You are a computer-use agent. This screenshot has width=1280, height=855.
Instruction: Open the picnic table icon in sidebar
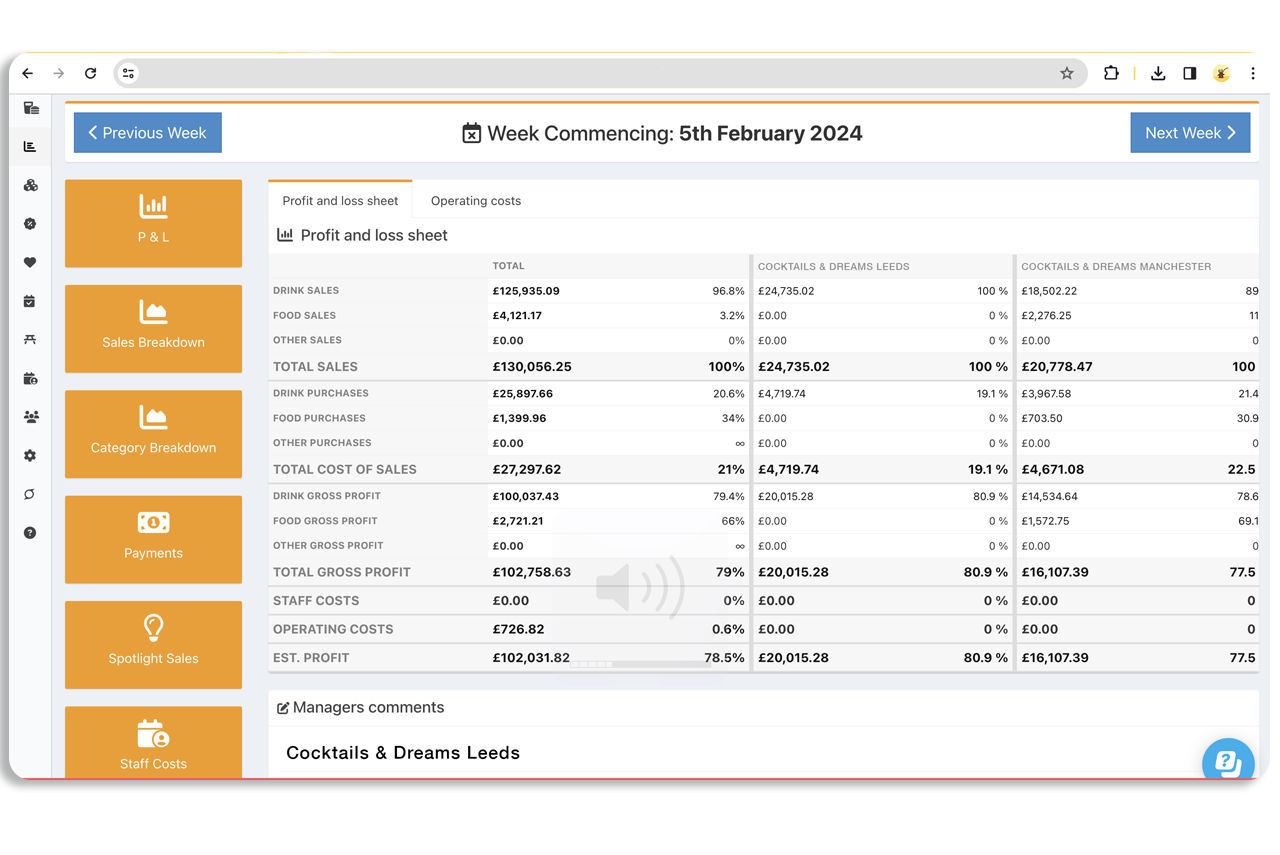pyautogui.click(x=30, y=340)
